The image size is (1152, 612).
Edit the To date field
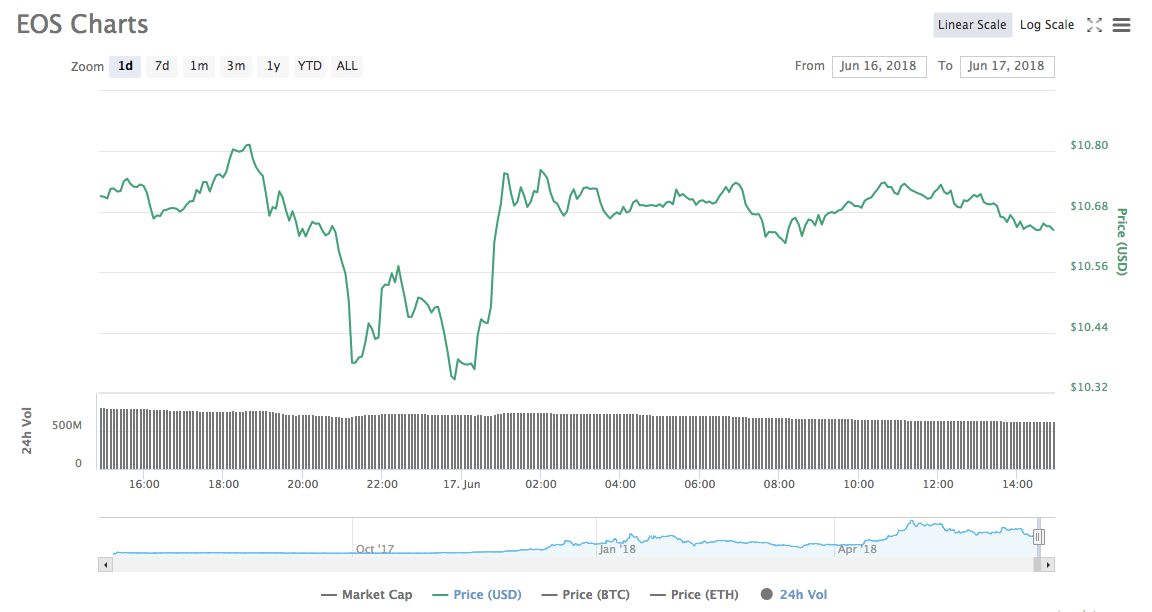[x=1007, y=66]
